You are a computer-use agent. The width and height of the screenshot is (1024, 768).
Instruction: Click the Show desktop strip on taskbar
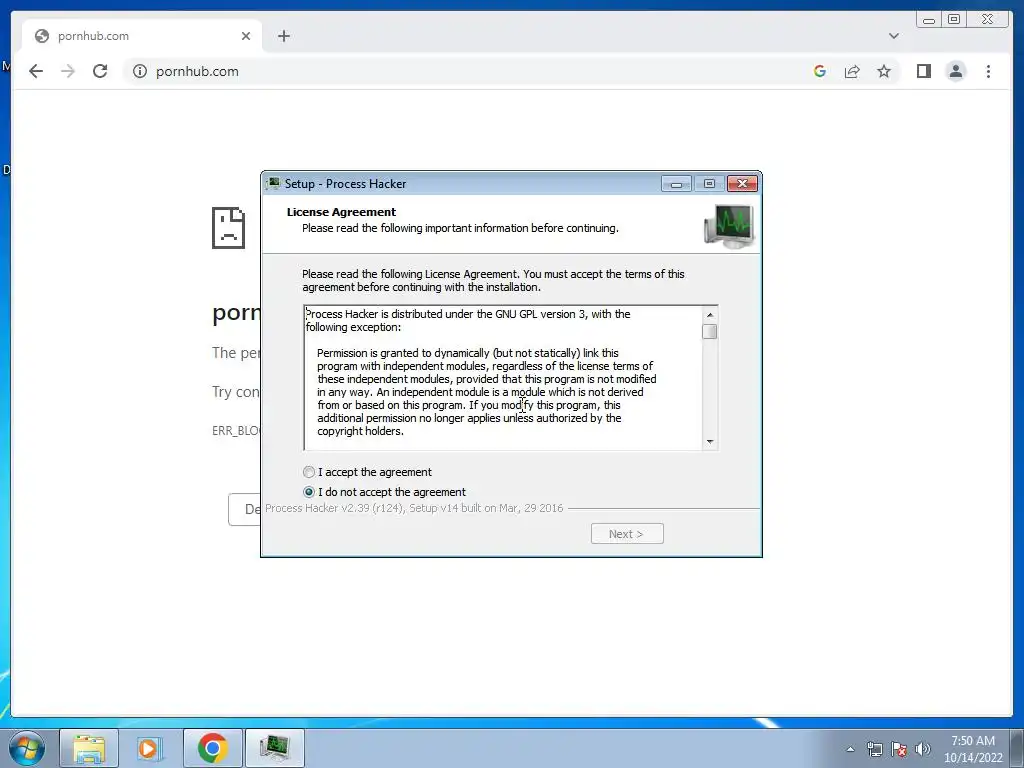click(1017, 748)
